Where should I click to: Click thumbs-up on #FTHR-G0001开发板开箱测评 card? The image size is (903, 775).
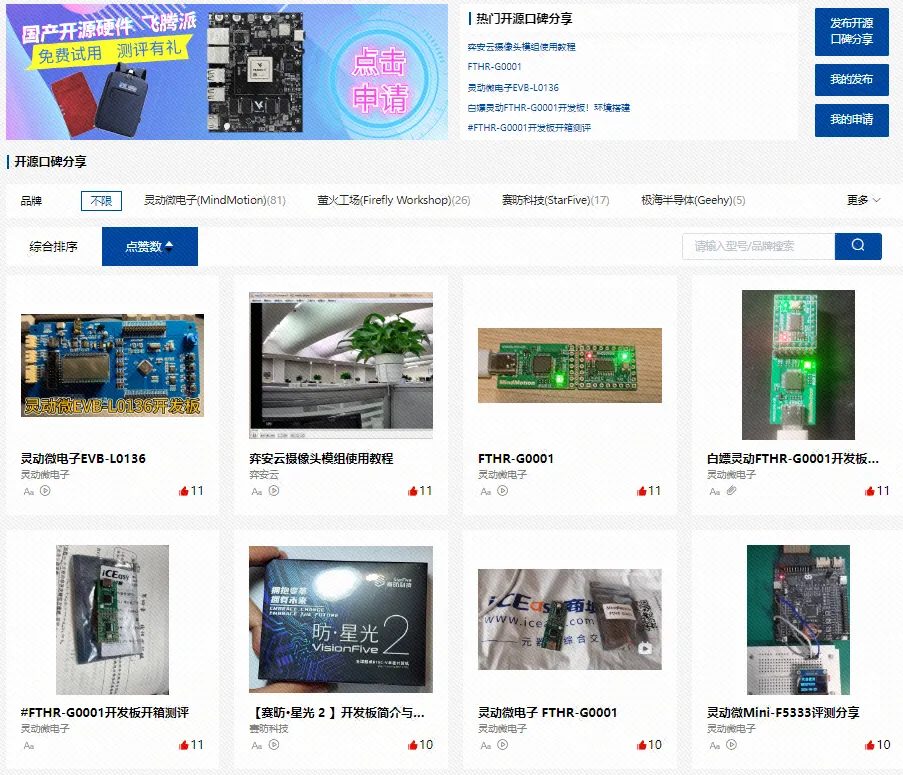pyautogui.click(x=184, y=745)
